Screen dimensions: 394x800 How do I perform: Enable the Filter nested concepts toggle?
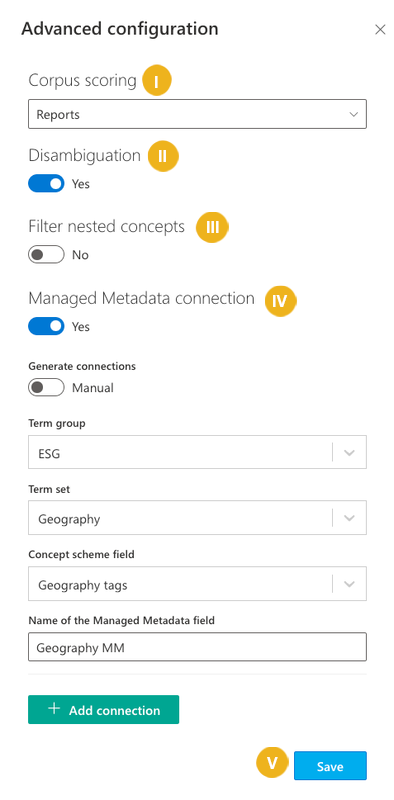[x=46, y=255]
